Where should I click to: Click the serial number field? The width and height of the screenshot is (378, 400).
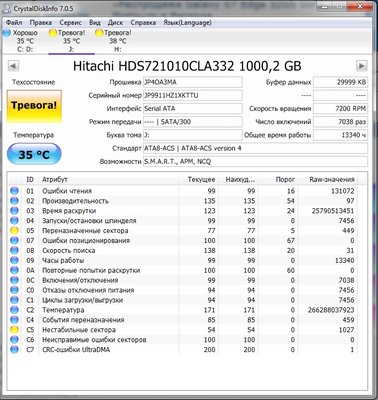pyautogui.click(x=193, y=96)
